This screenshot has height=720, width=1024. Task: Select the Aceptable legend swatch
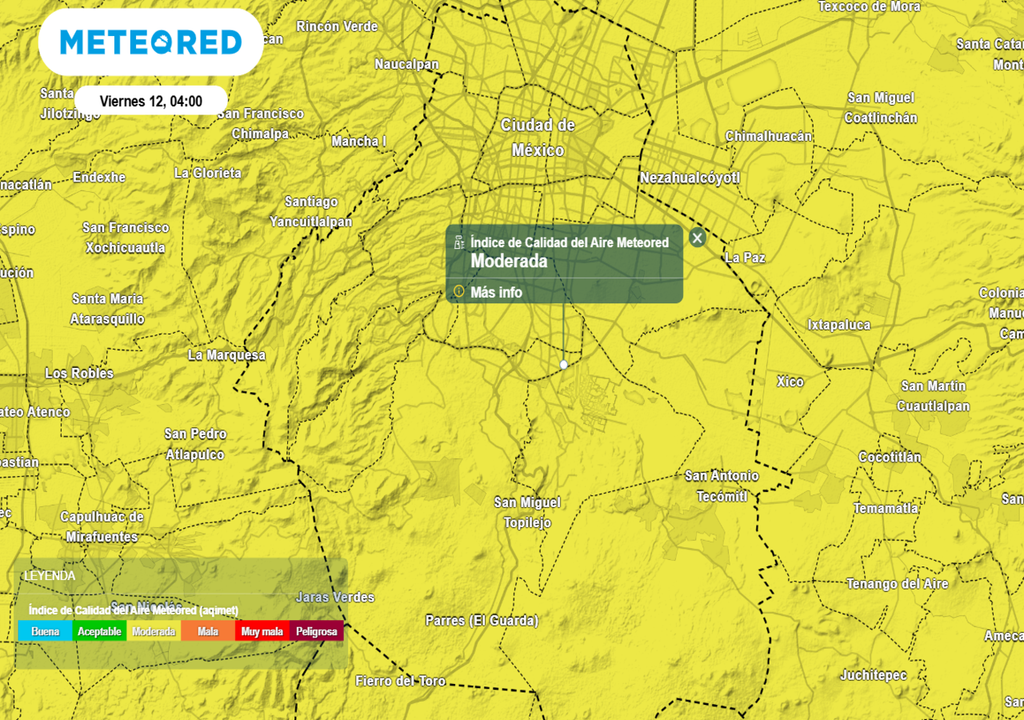(99, 631)
